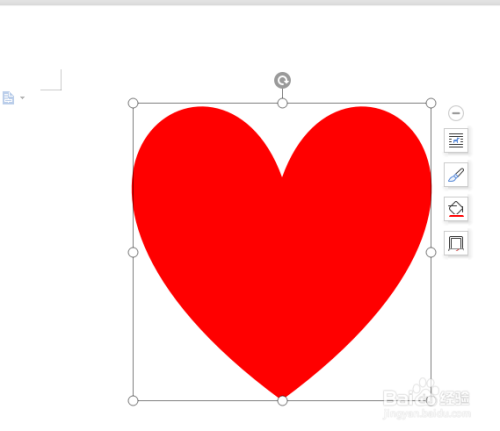Screen dimensions: 500x431
Task: Click the bottom-left corner resize handle
Action: pos(133,401)
